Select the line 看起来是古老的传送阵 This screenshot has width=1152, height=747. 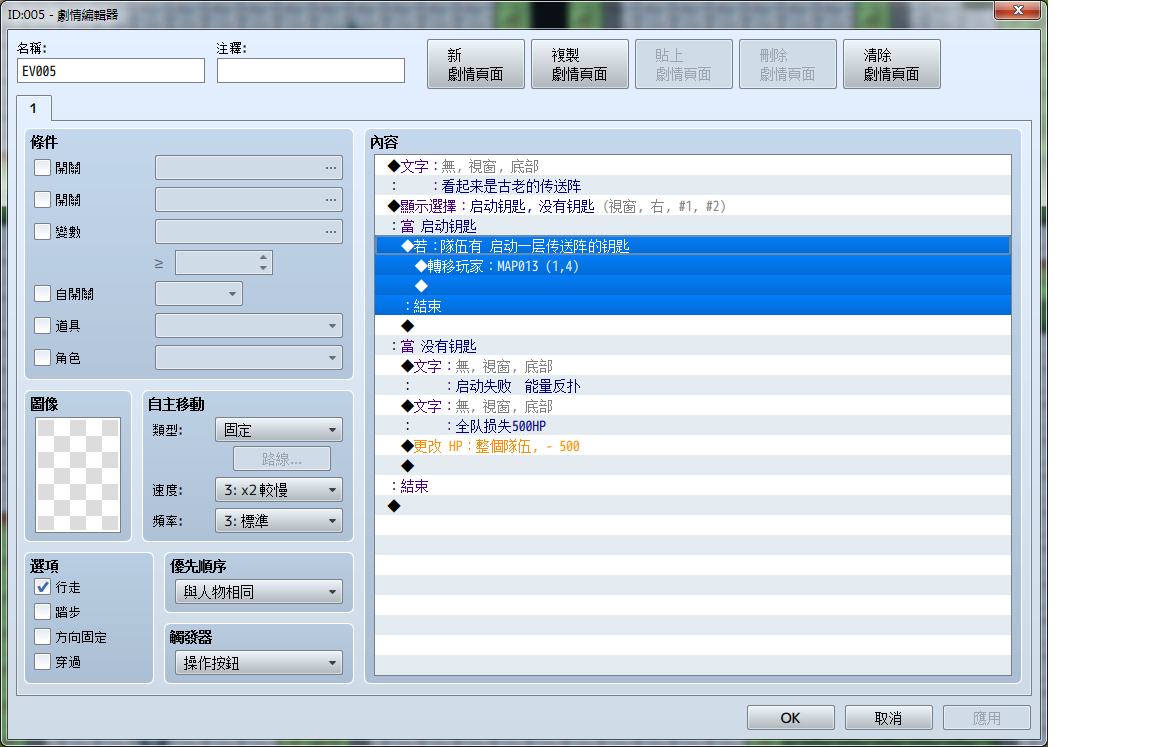pyautogui.click(x=693, y=186)
